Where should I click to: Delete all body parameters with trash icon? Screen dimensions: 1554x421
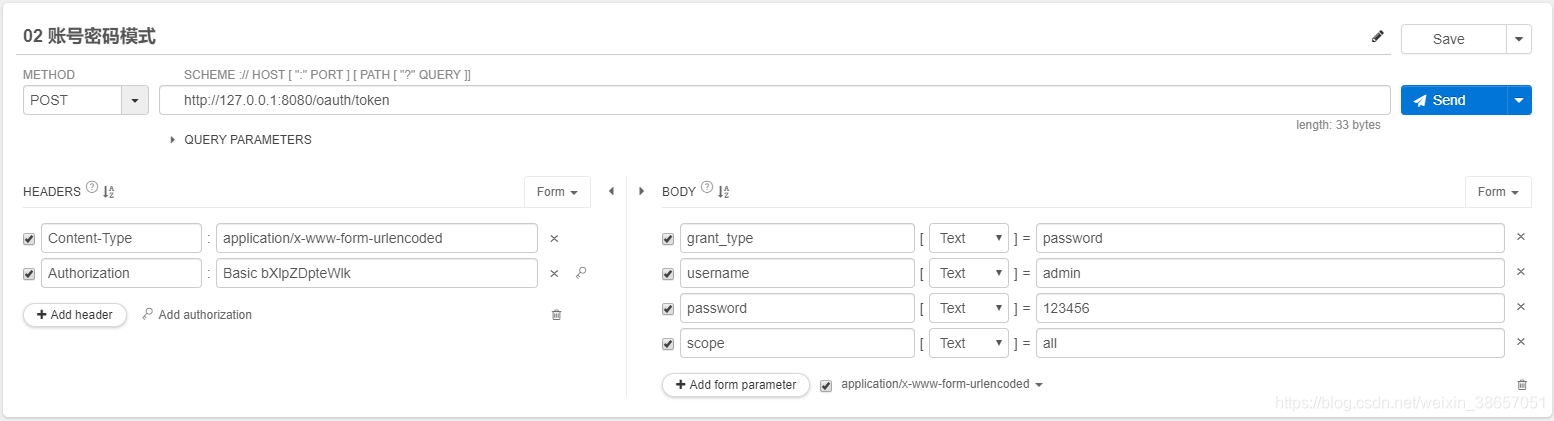(1522, 385)
